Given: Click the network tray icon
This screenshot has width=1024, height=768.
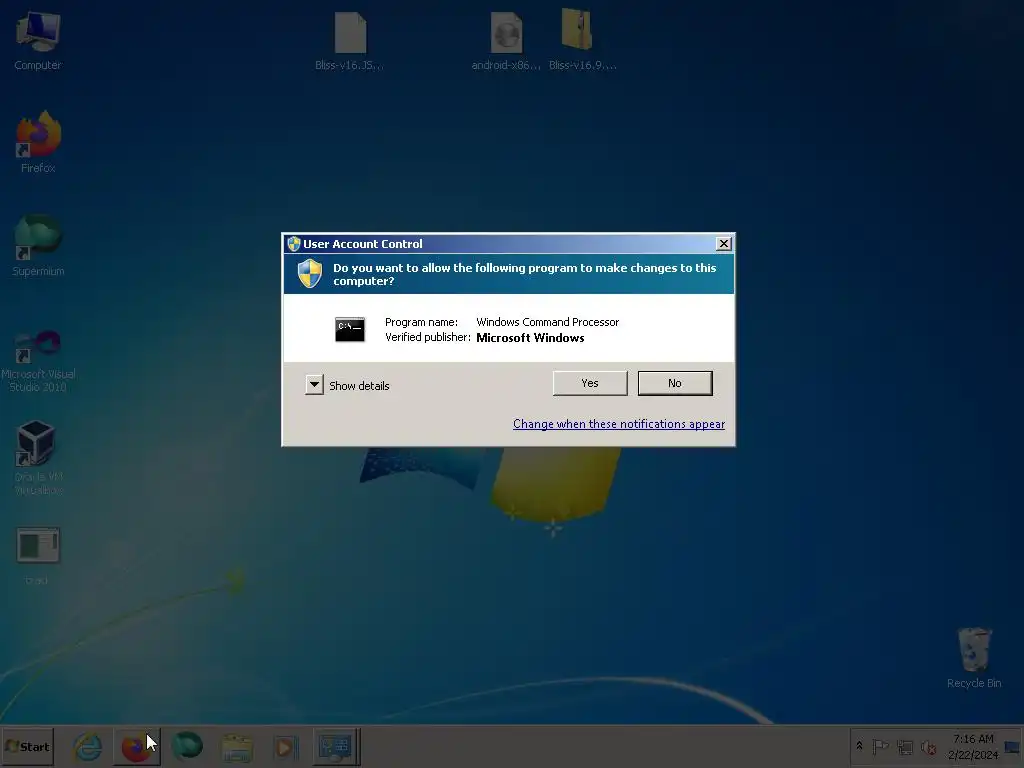Looking at the screenshot, I should (x=904, y=747).
